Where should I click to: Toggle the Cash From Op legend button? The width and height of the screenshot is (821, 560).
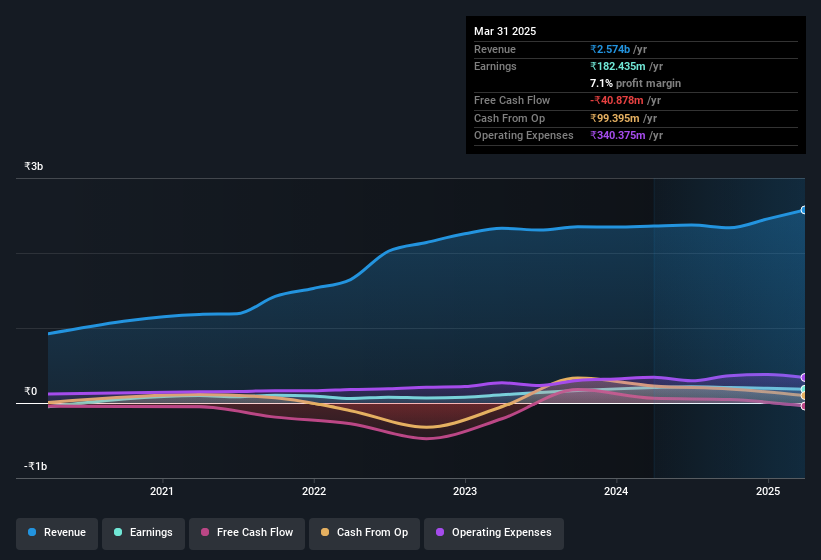point(364,533)
